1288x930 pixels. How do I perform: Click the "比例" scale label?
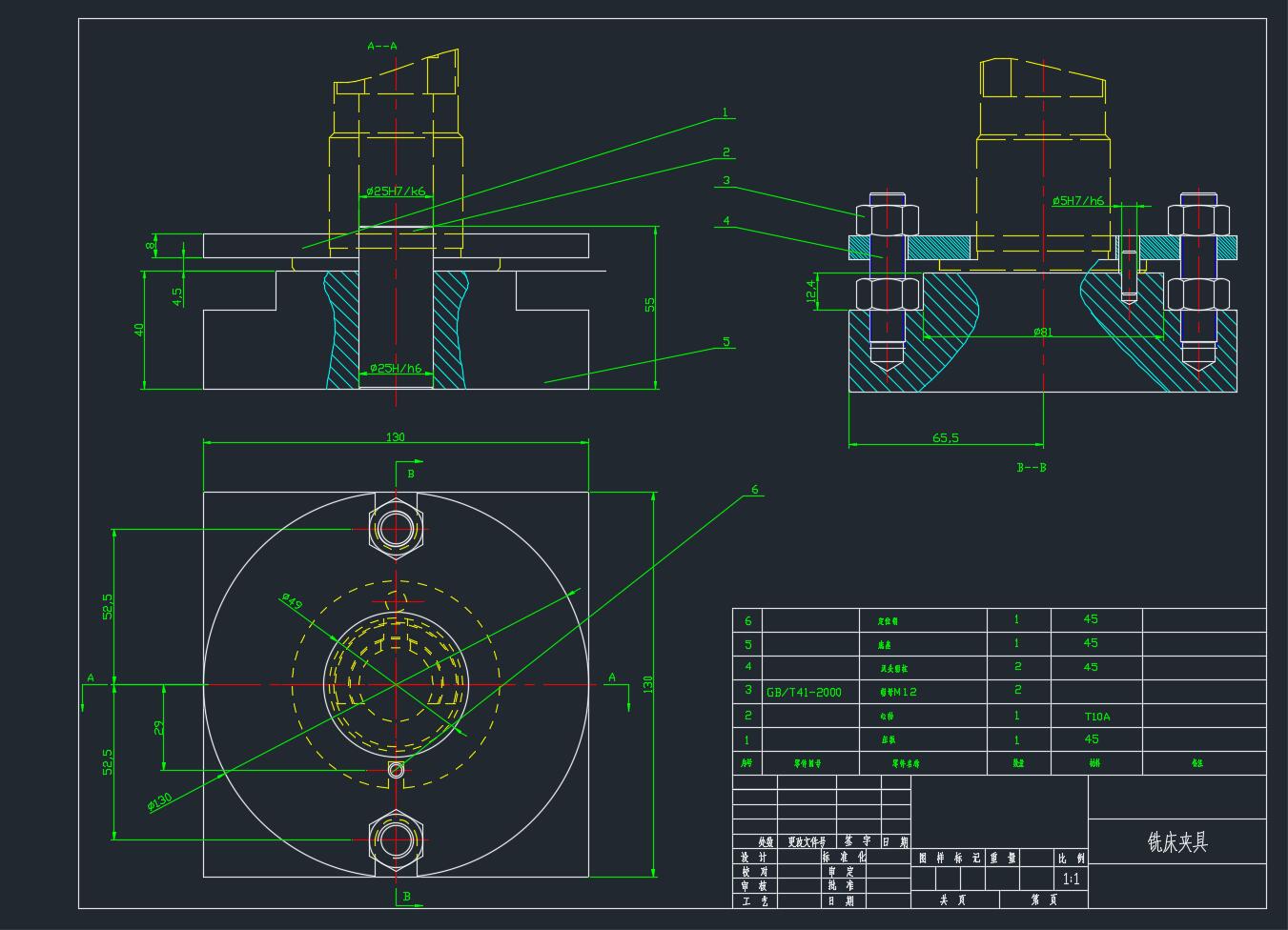click(x=1071, y=858)
